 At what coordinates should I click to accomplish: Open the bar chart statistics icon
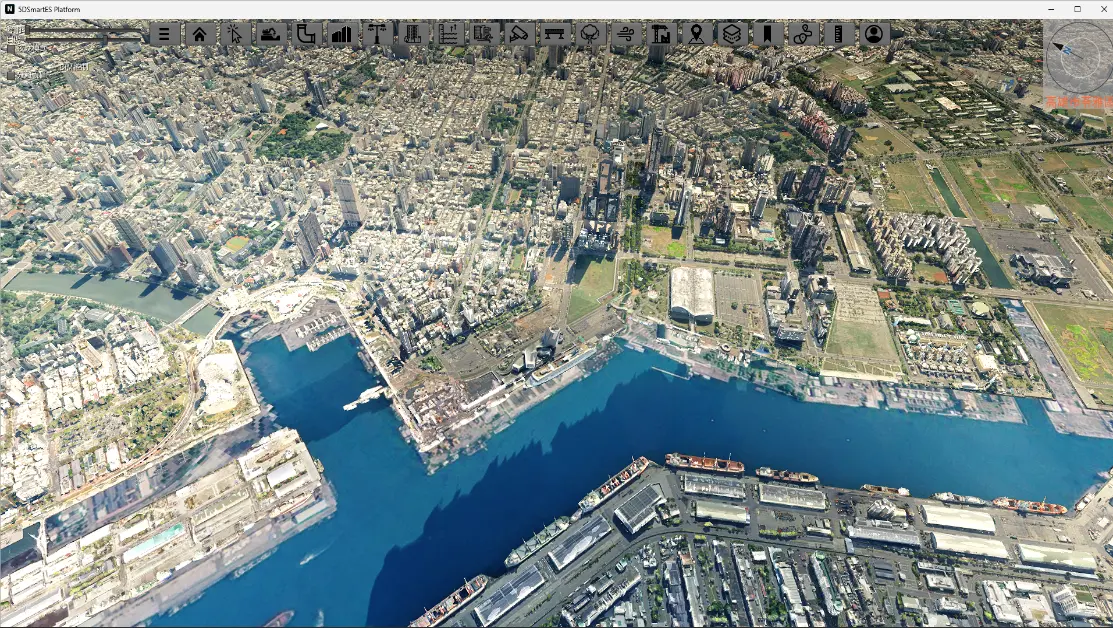coord(342,34)
